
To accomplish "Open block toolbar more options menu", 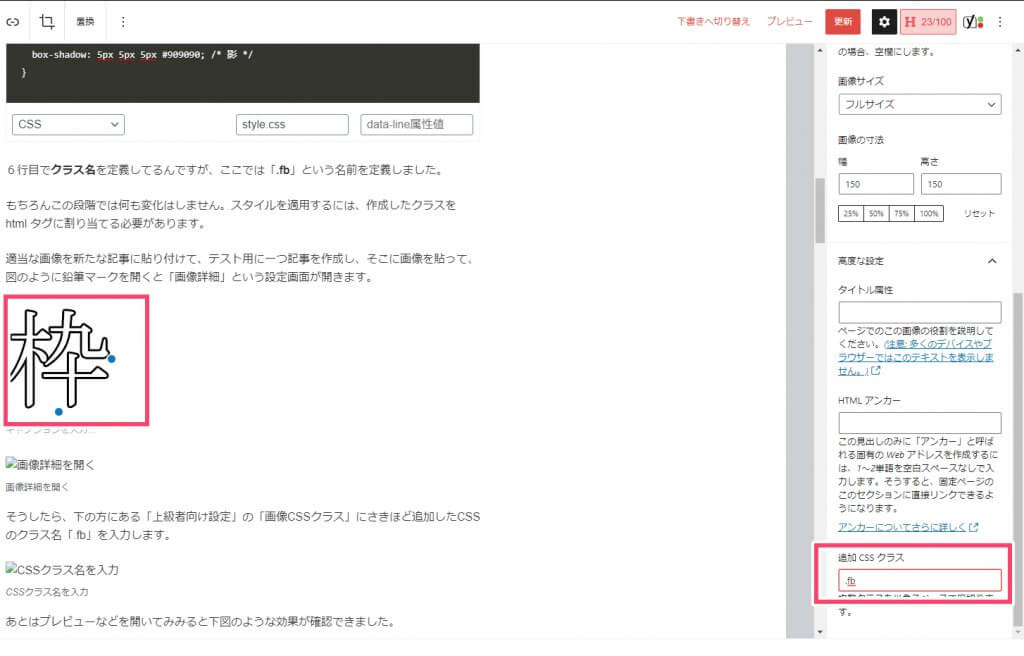I will click(123, 21).
